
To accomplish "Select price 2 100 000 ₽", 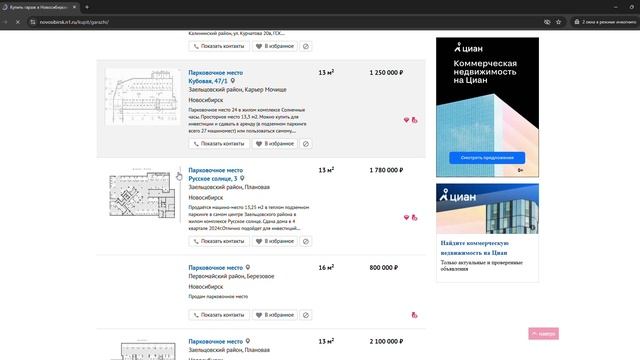I will (x=386, y=342).
